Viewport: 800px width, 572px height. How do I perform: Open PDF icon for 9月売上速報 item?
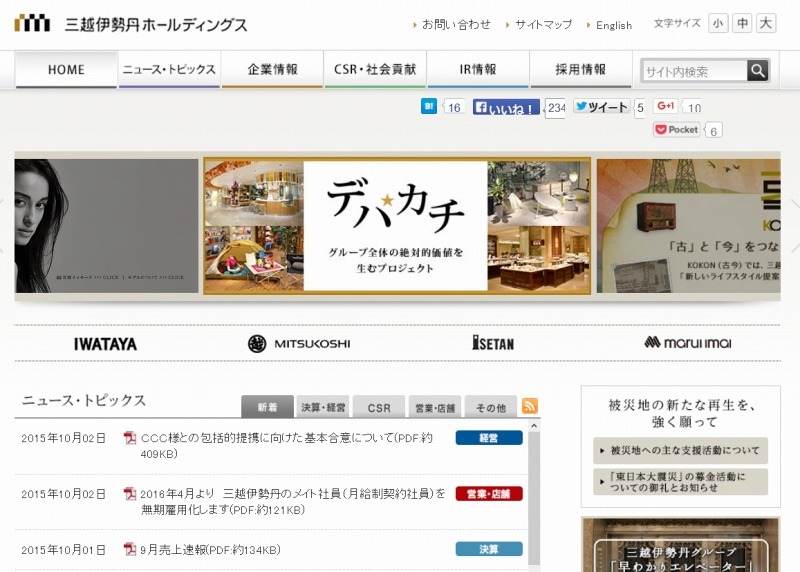point(130,549)
